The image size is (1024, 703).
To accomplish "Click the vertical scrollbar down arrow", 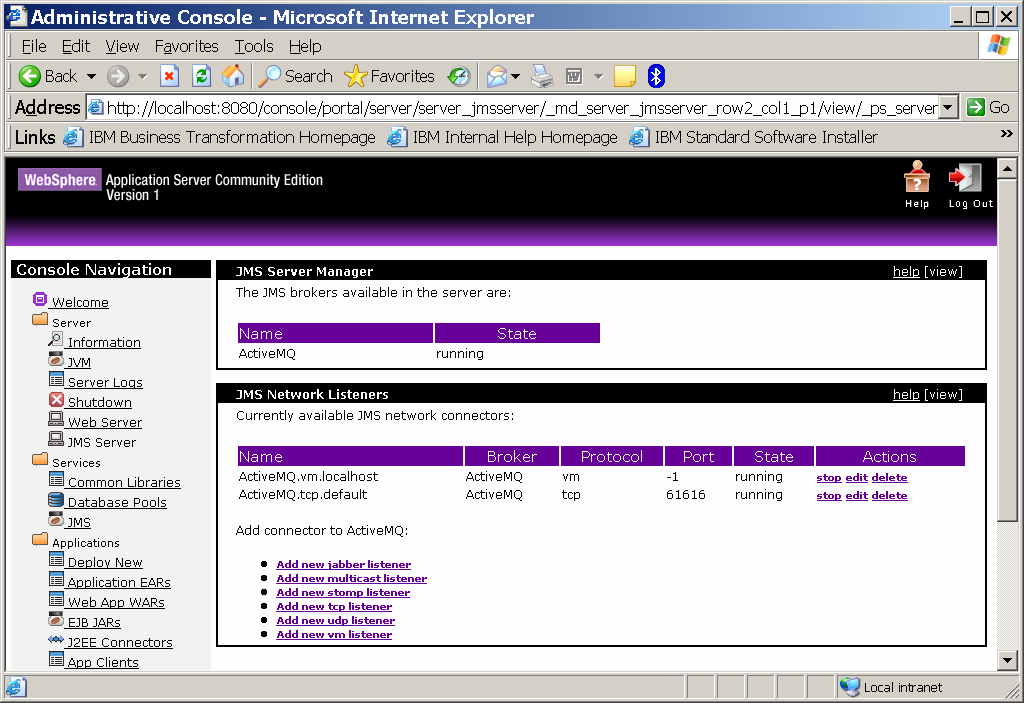I will click(x=1007, y=659).
